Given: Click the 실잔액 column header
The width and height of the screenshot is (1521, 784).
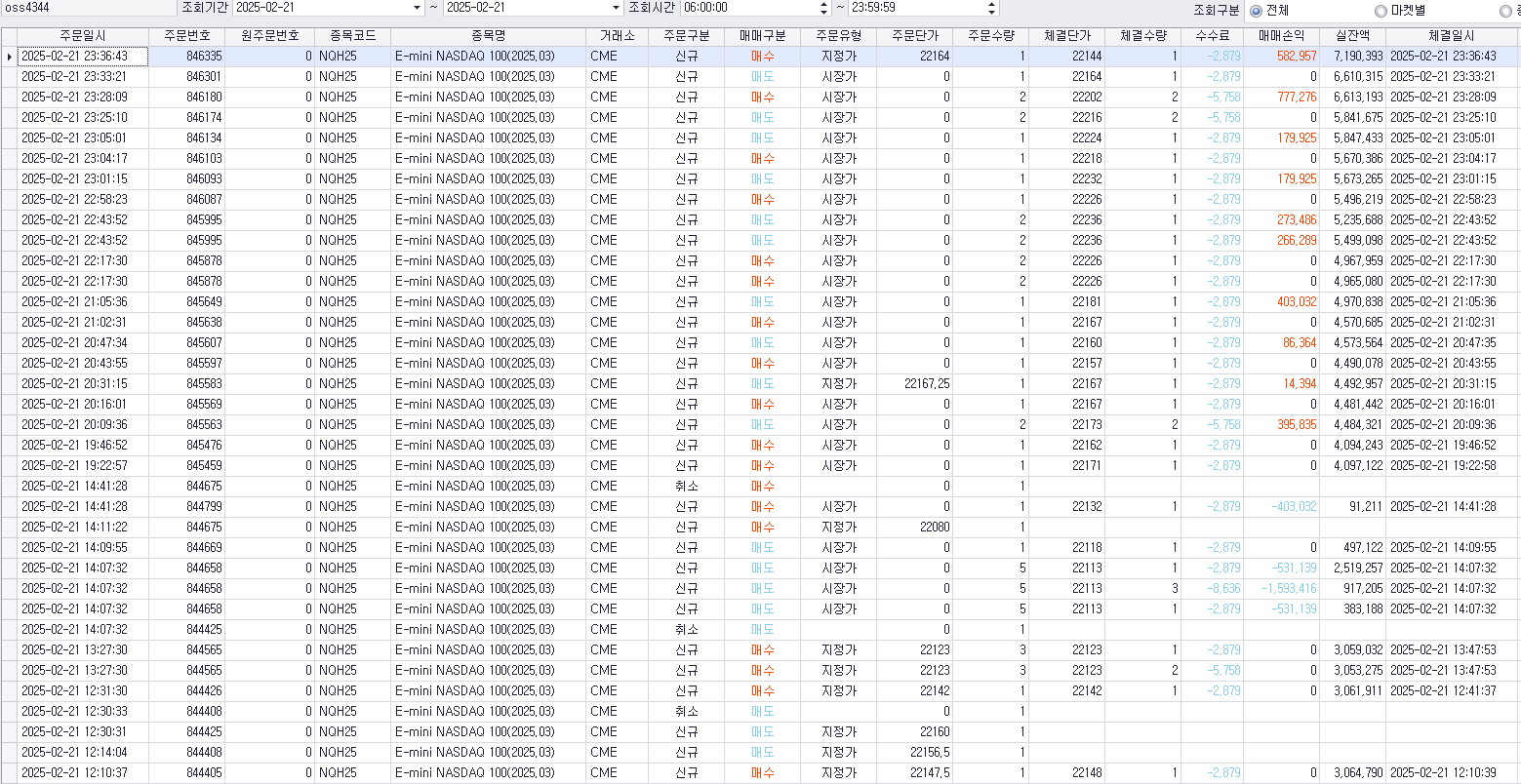Looking at the screenshot, I should pos(1352,35).
